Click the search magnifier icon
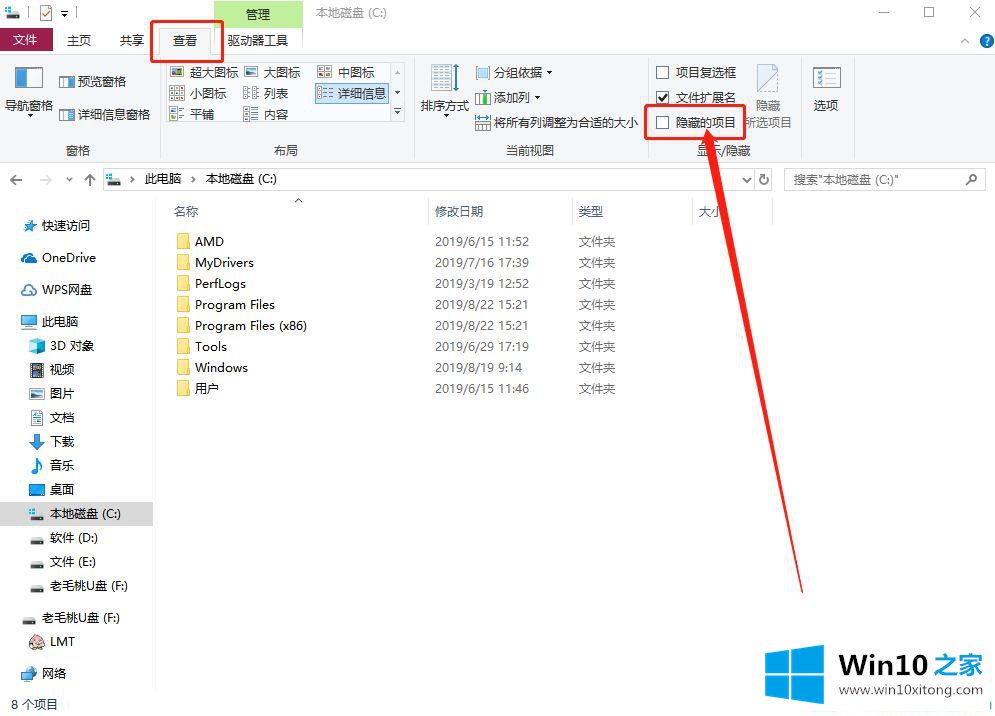The height and width of the screenshot is (716, 995). click(971, 180)
